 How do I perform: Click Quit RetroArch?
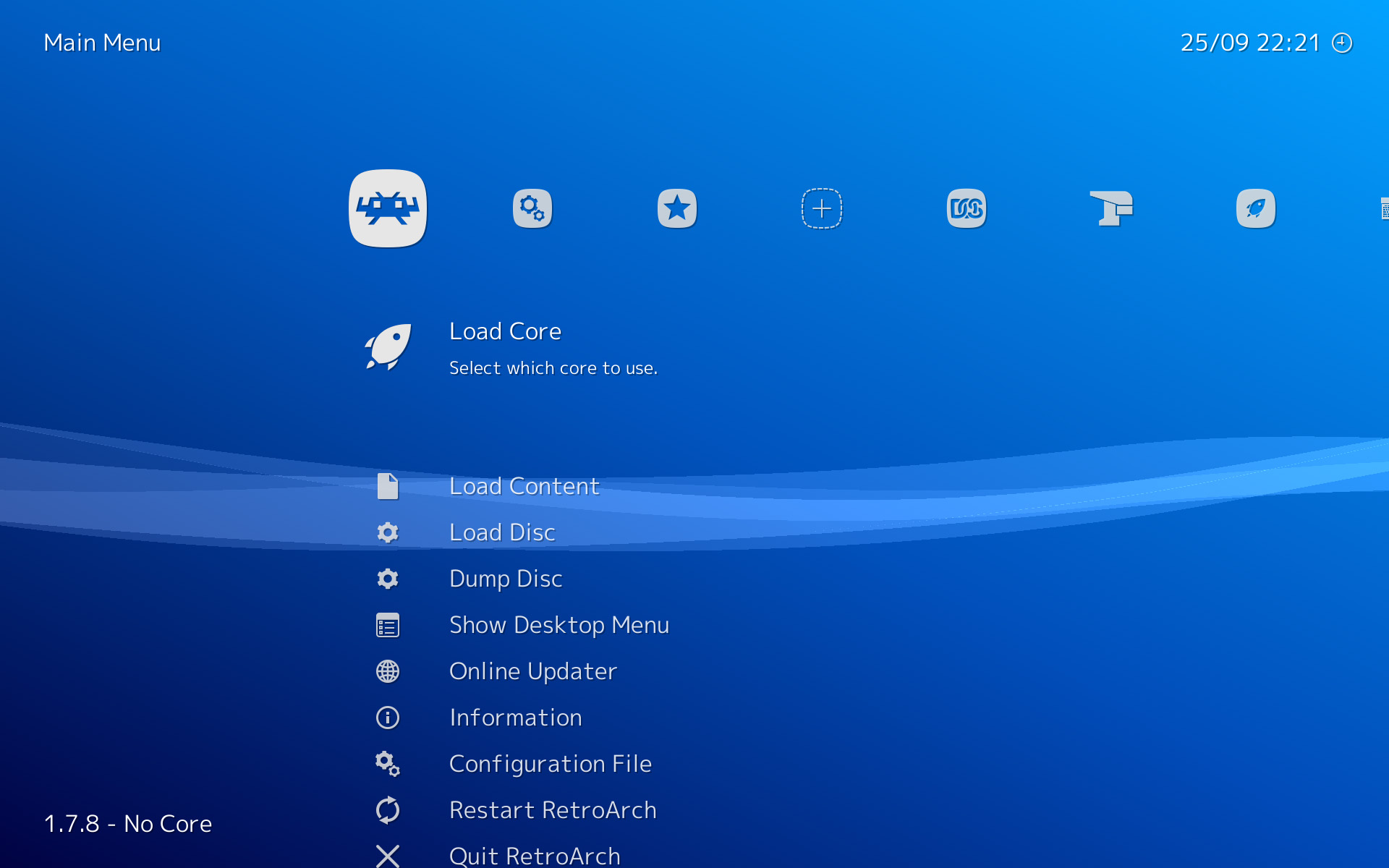pyautogui.click(x=534, y=855)
